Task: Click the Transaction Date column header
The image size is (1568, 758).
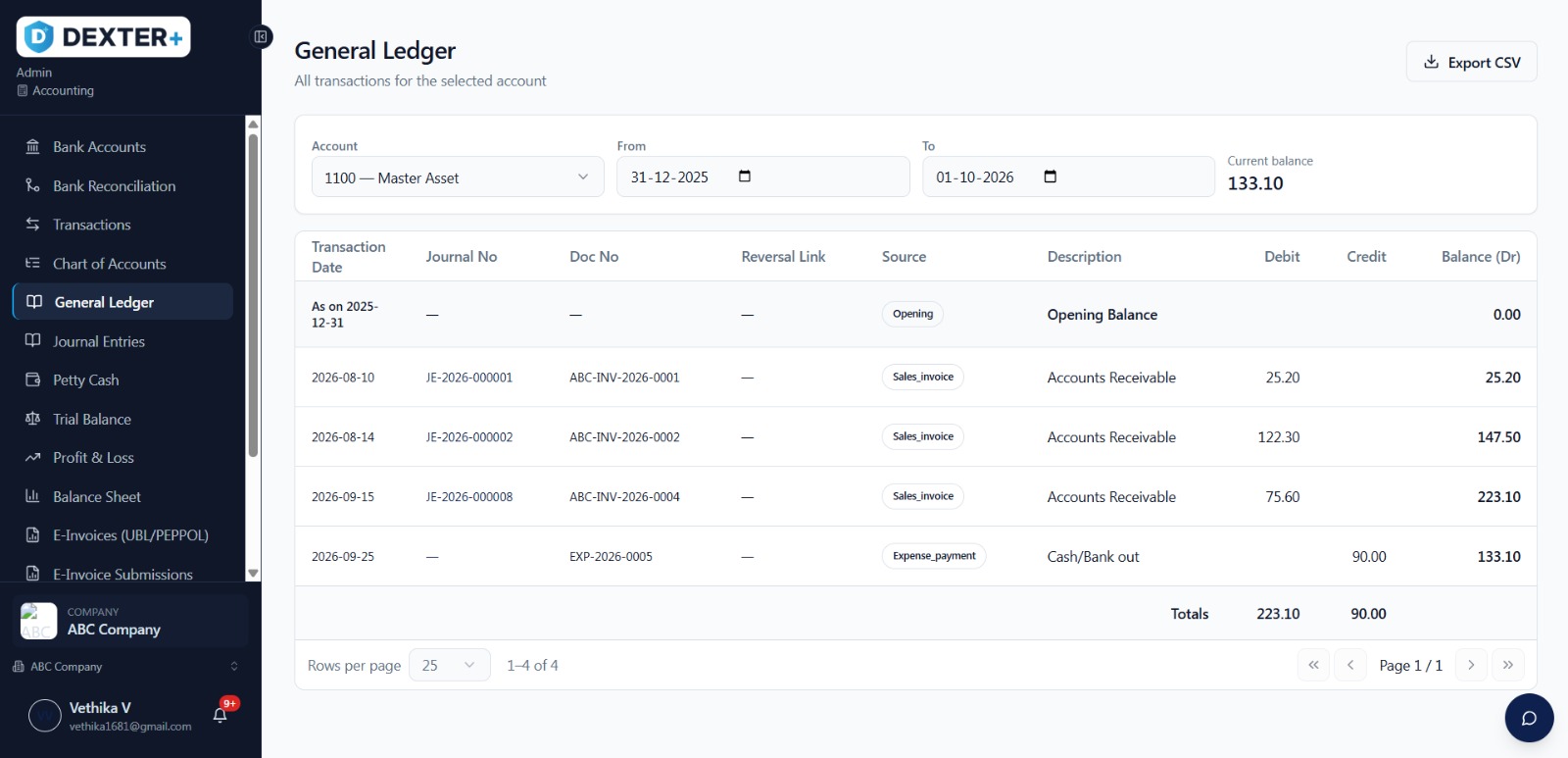Action: pyautogui.click(x=349, y=257)
